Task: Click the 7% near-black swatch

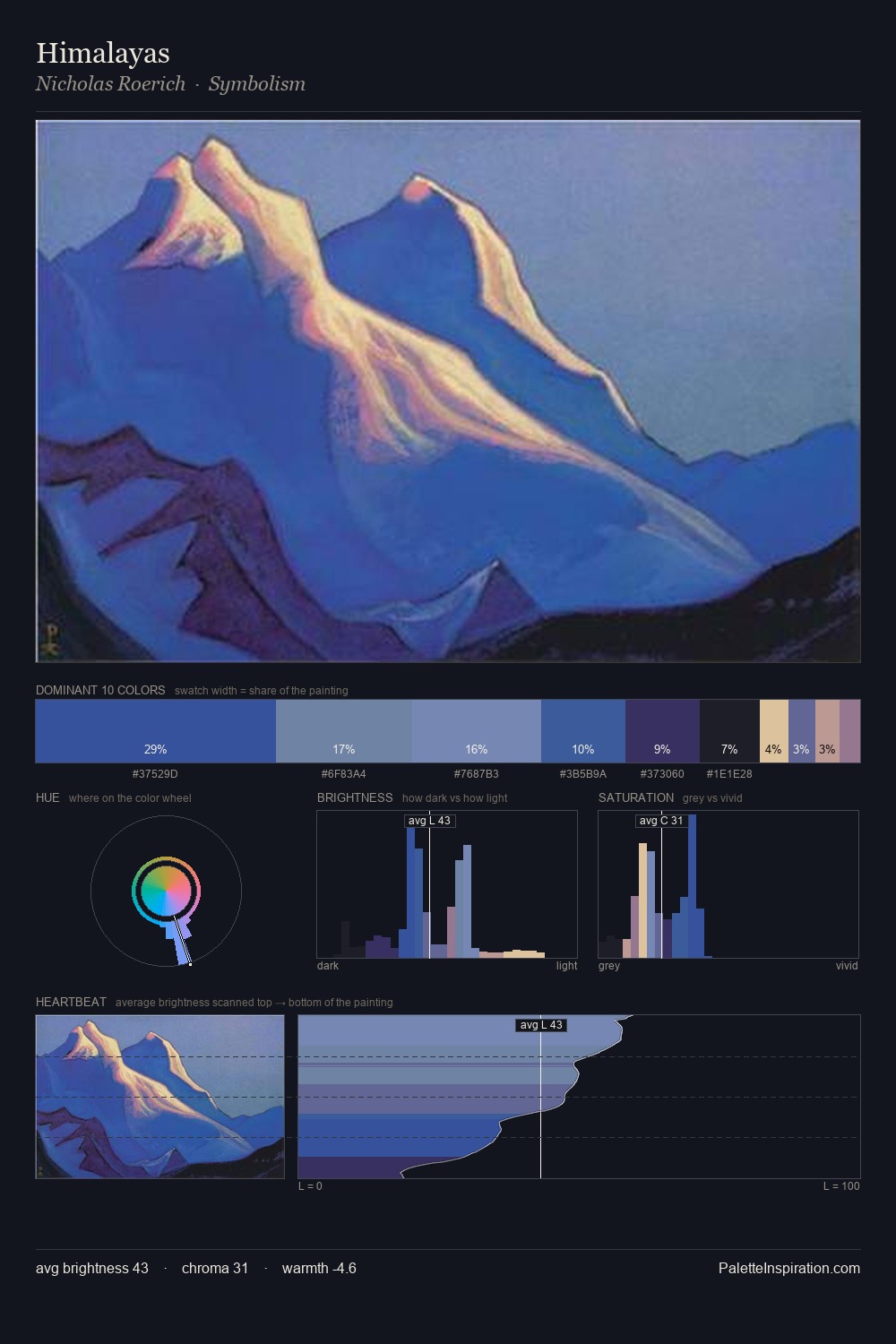Action: 729,731
